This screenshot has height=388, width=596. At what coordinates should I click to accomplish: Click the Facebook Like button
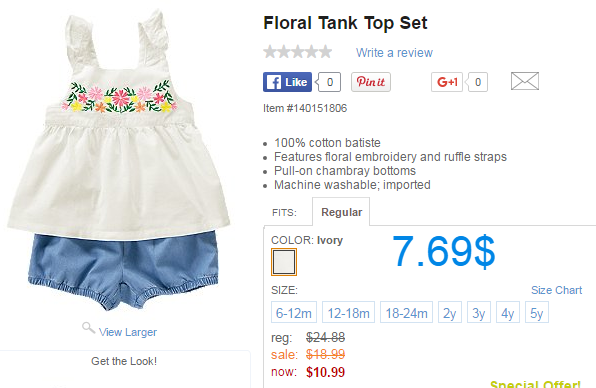click(287, 82)
